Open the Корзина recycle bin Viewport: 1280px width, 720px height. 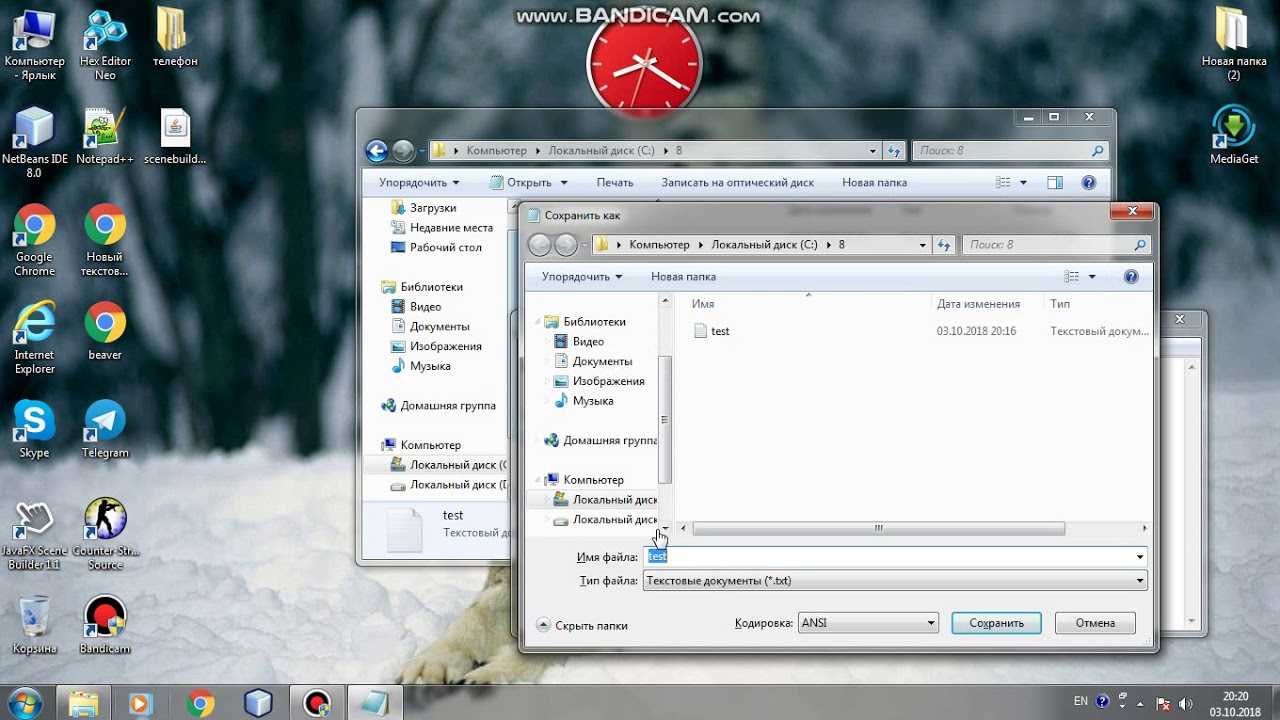point(33,610)
